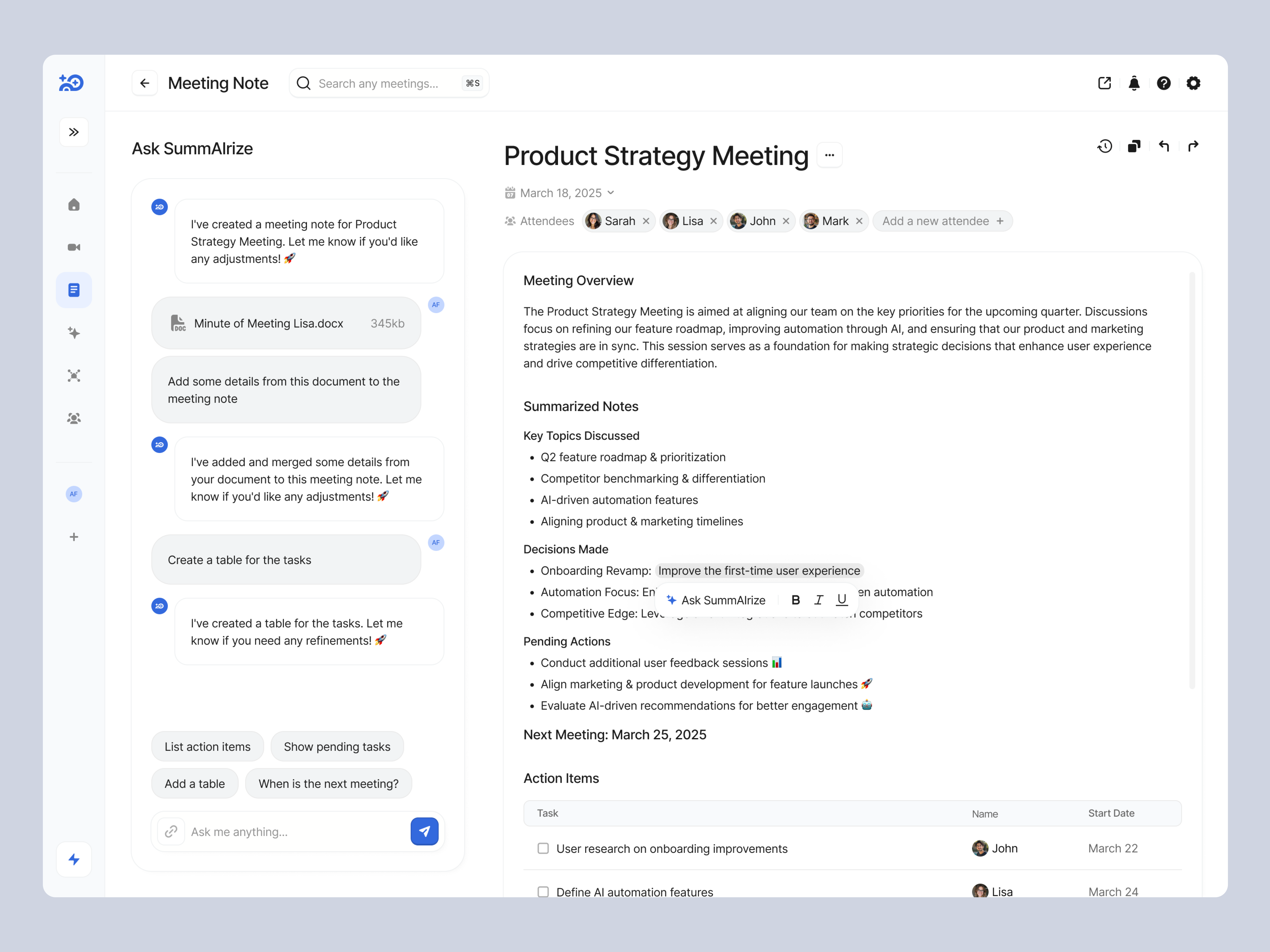Screen dimensions: 1270x952
Task: Open the integrations network sidebar icon
Action: click(x=74, y=375)
